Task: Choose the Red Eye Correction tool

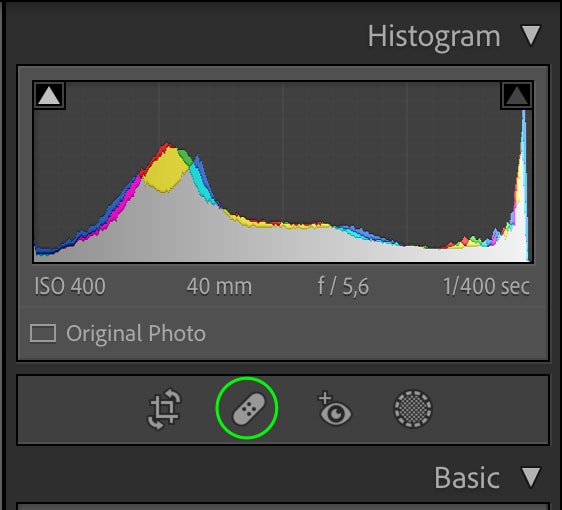Action: [x=334, y=409]
